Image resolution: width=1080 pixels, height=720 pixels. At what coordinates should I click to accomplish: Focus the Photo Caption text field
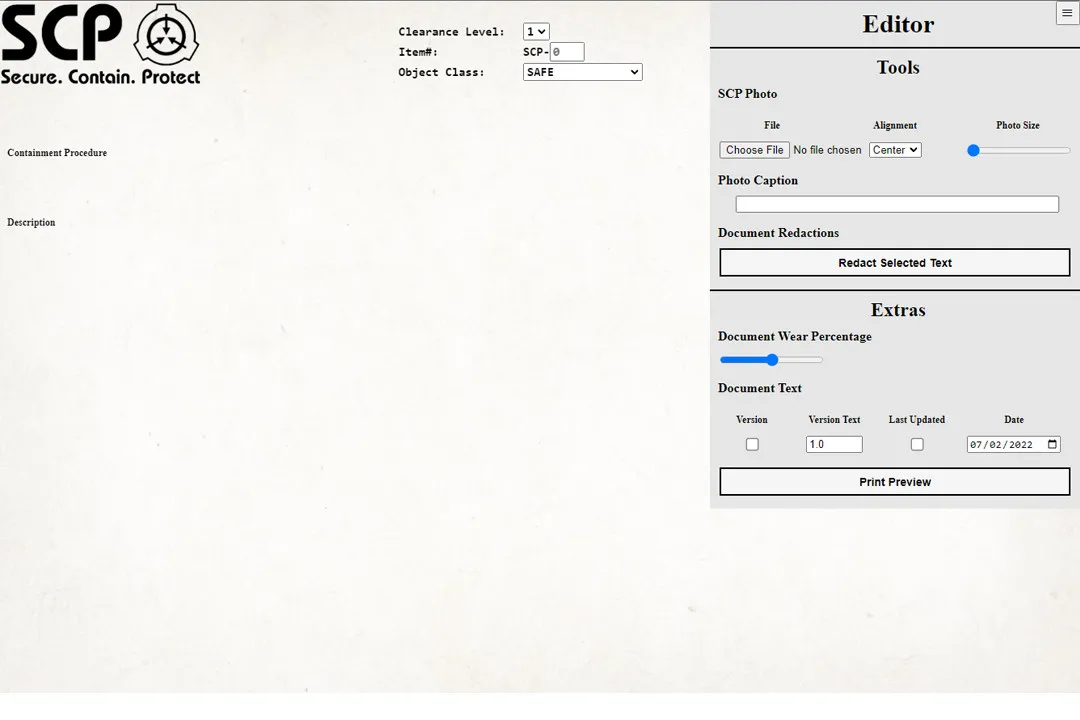click(897, 204)
